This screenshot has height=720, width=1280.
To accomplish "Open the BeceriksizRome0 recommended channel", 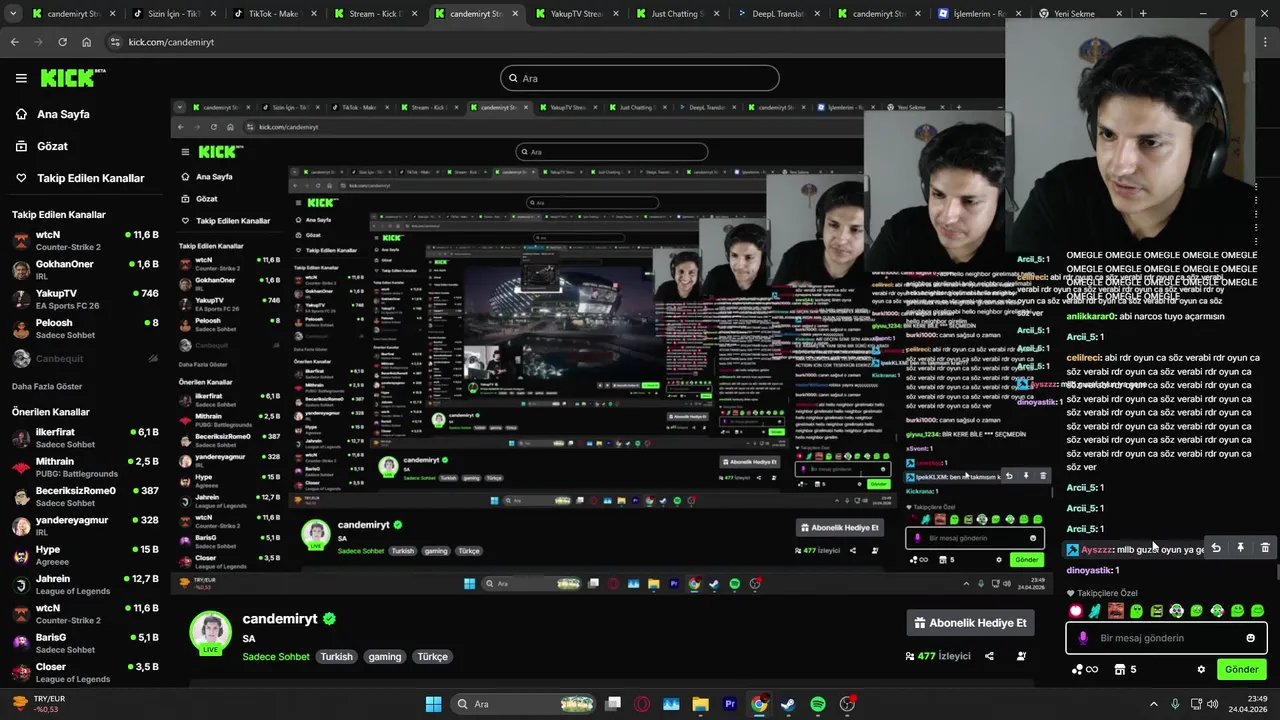I will 85,496.
